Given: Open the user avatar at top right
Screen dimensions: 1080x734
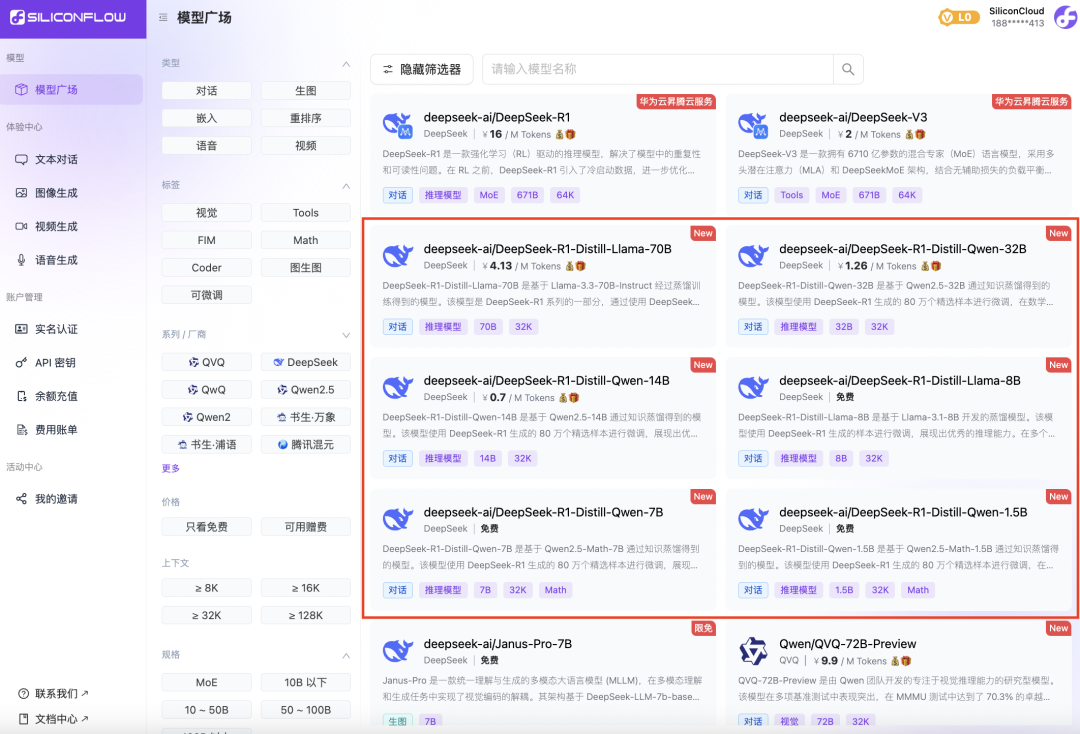Looking at the screenshot, I should (x=1063, y=18).
